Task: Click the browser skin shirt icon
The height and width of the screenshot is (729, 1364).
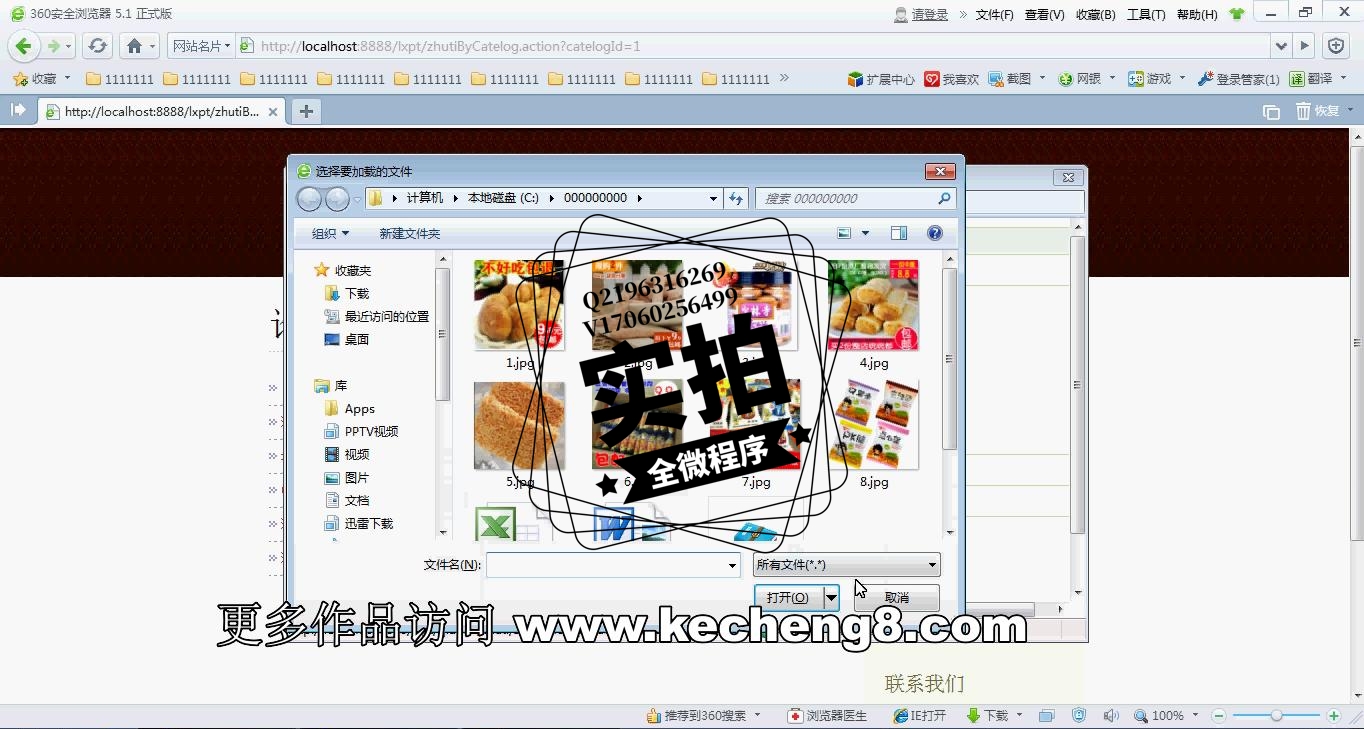Action: point(1237,14)
